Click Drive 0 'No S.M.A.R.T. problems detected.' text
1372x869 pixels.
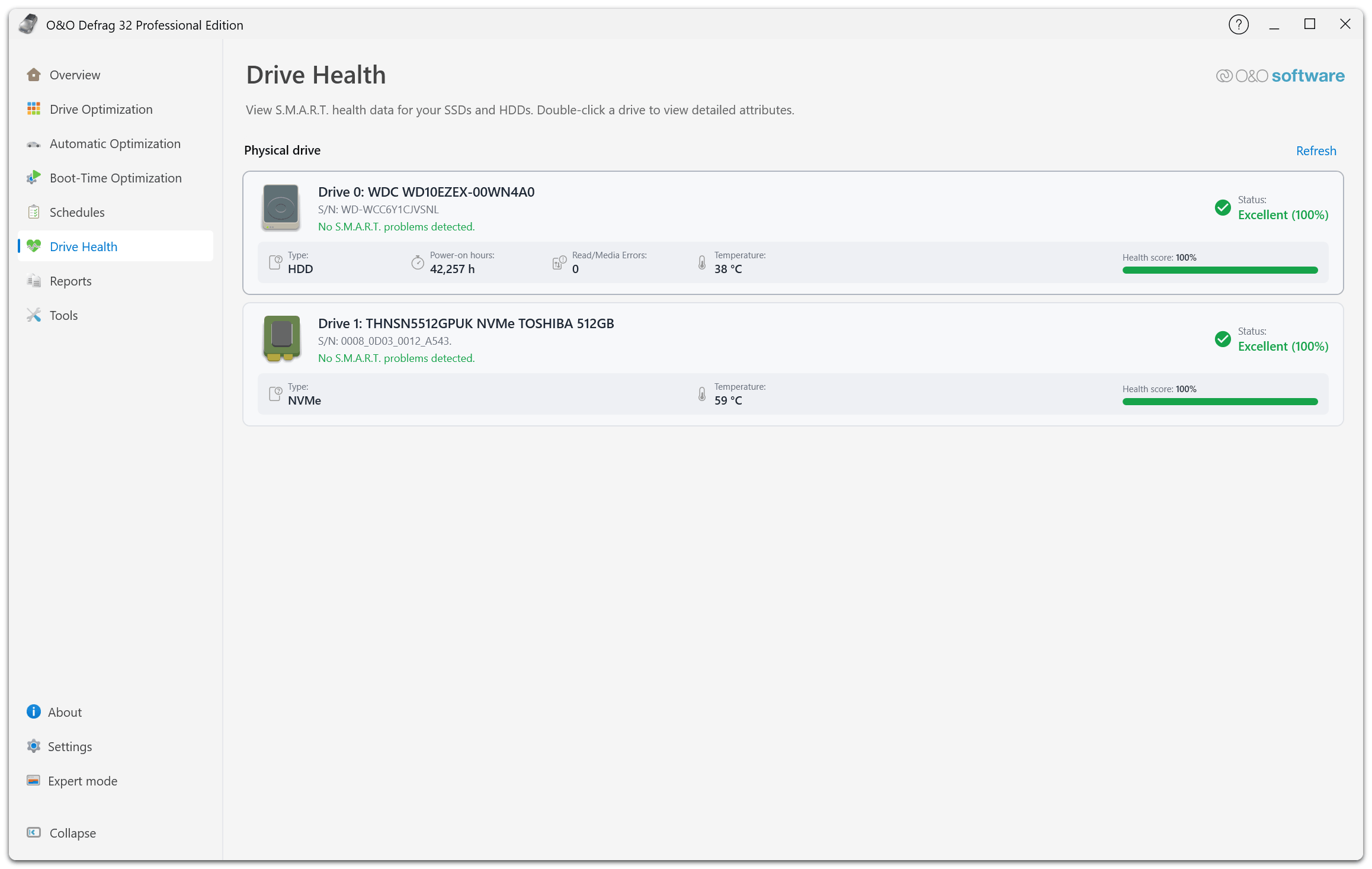coord(396,227)
